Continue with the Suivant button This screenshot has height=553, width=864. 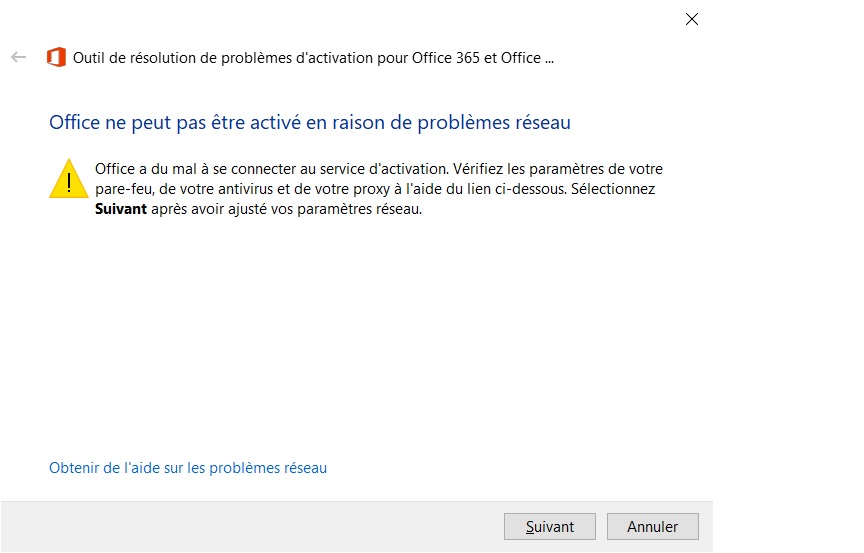(x=549, y=527)
